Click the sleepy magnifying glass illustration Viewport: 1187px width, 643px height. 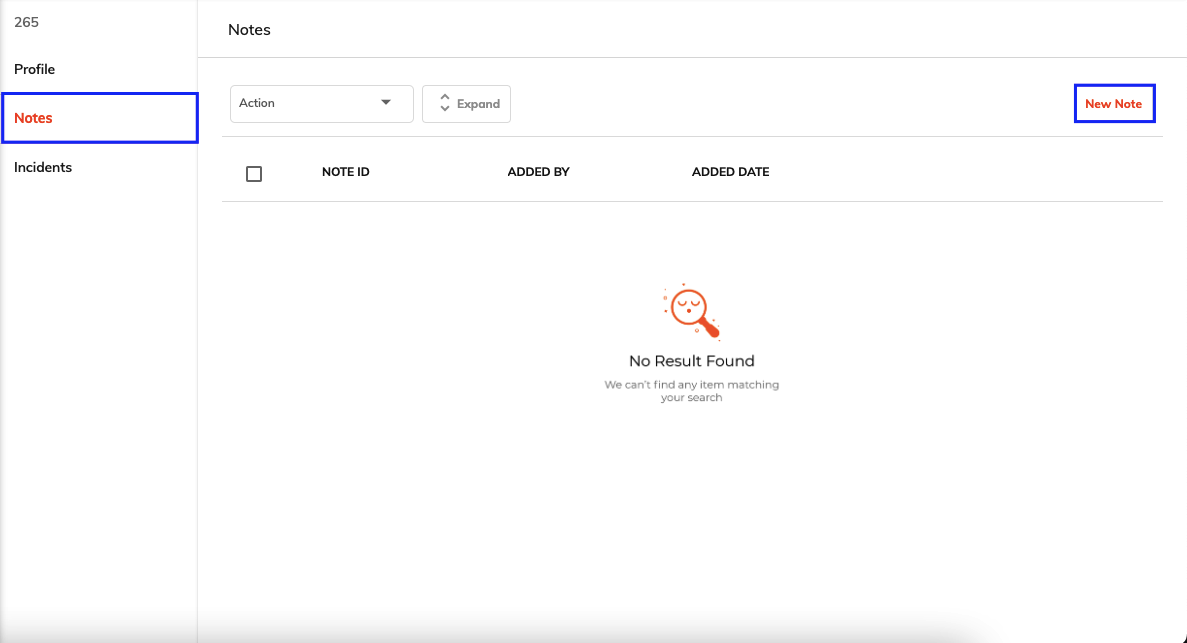click(691, 312)
